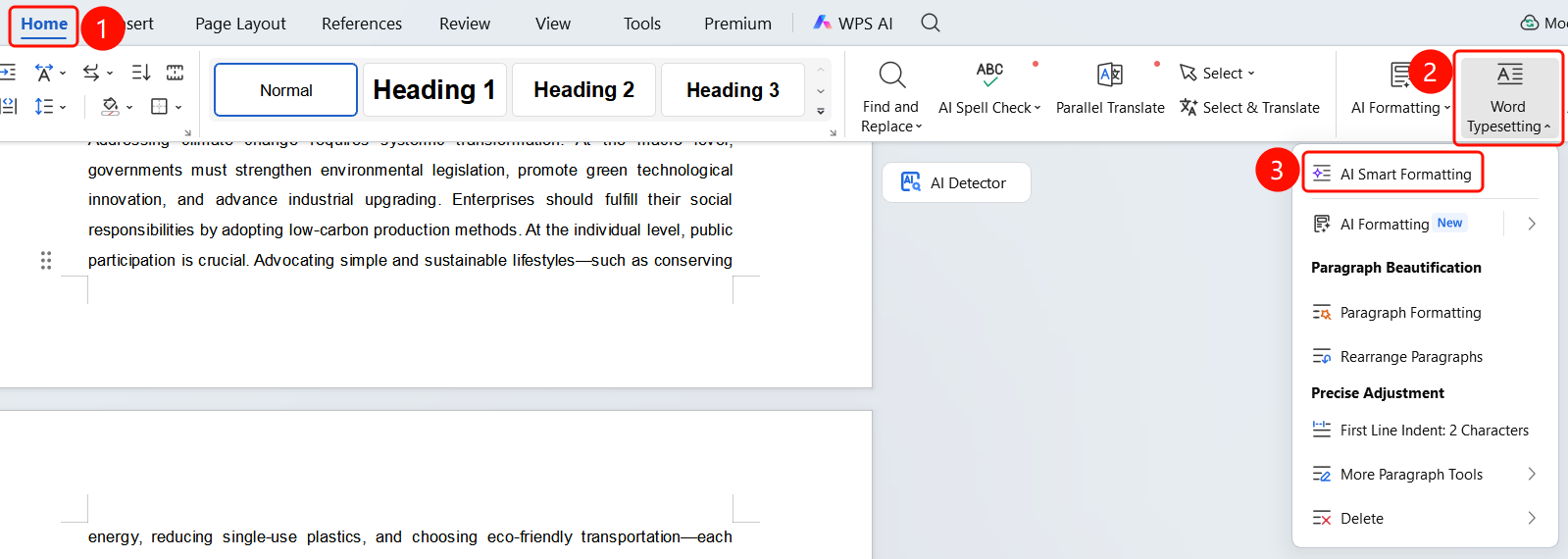Expand the styles gallery more arrow
This screenshot has height=559, width=1568.
coord(821,111)
